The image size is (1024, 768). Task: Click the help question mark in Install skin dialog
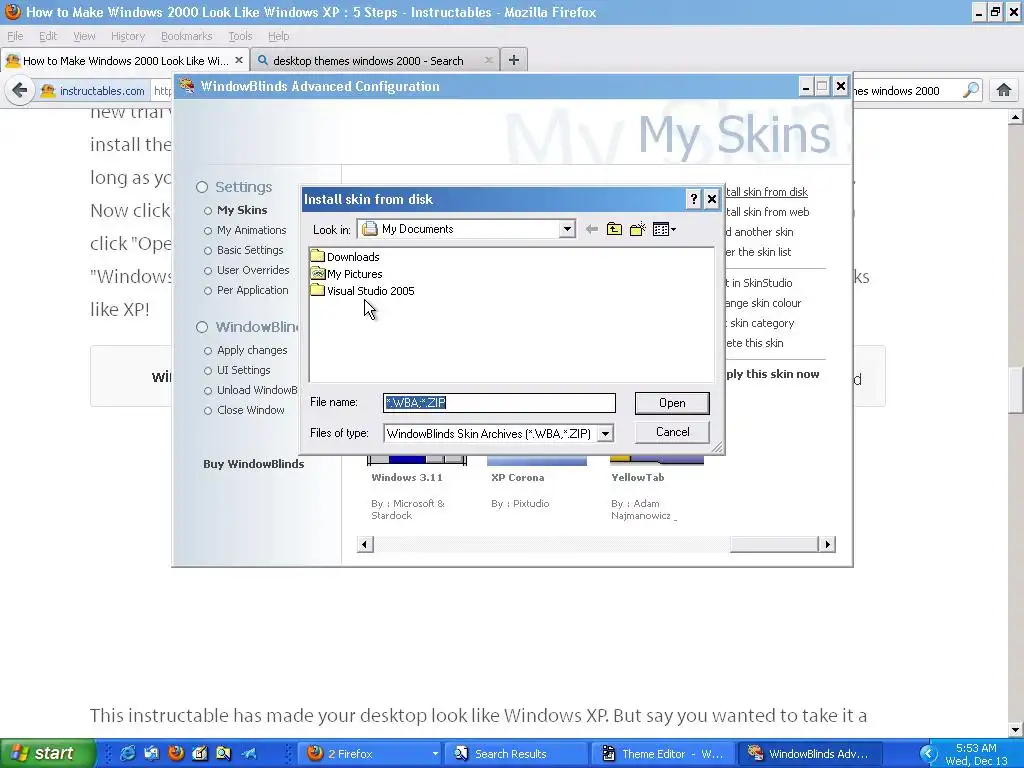(694, 199)
